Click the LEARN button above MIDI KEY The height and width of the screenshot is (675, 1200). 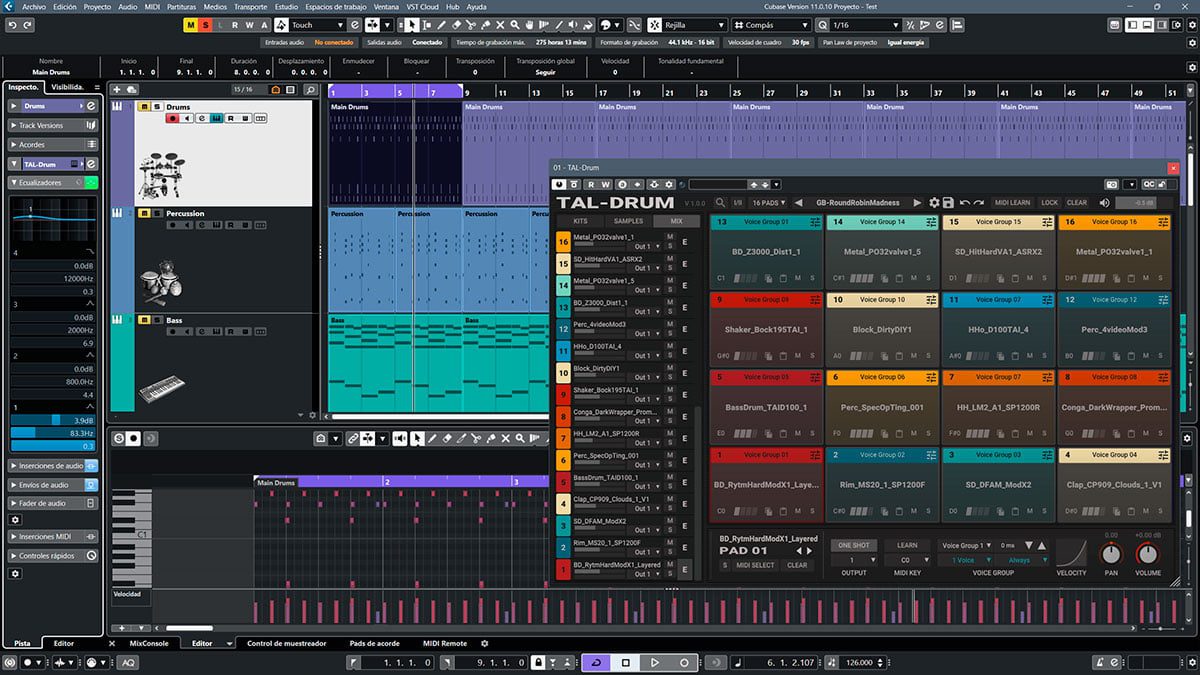(x=907, y=545)
